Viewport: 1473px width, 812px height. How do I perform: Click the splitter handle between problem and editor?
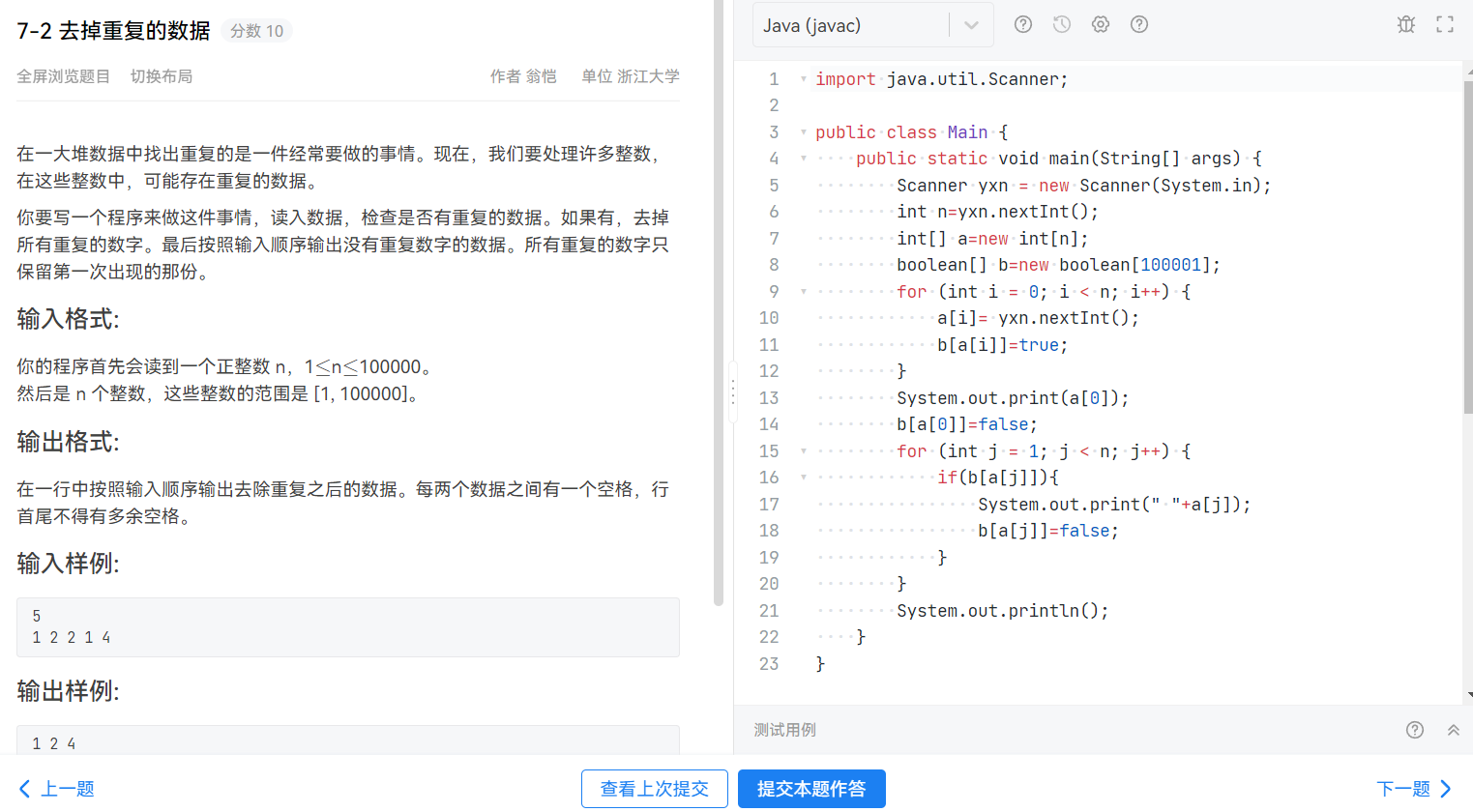[x=733, y=391]
